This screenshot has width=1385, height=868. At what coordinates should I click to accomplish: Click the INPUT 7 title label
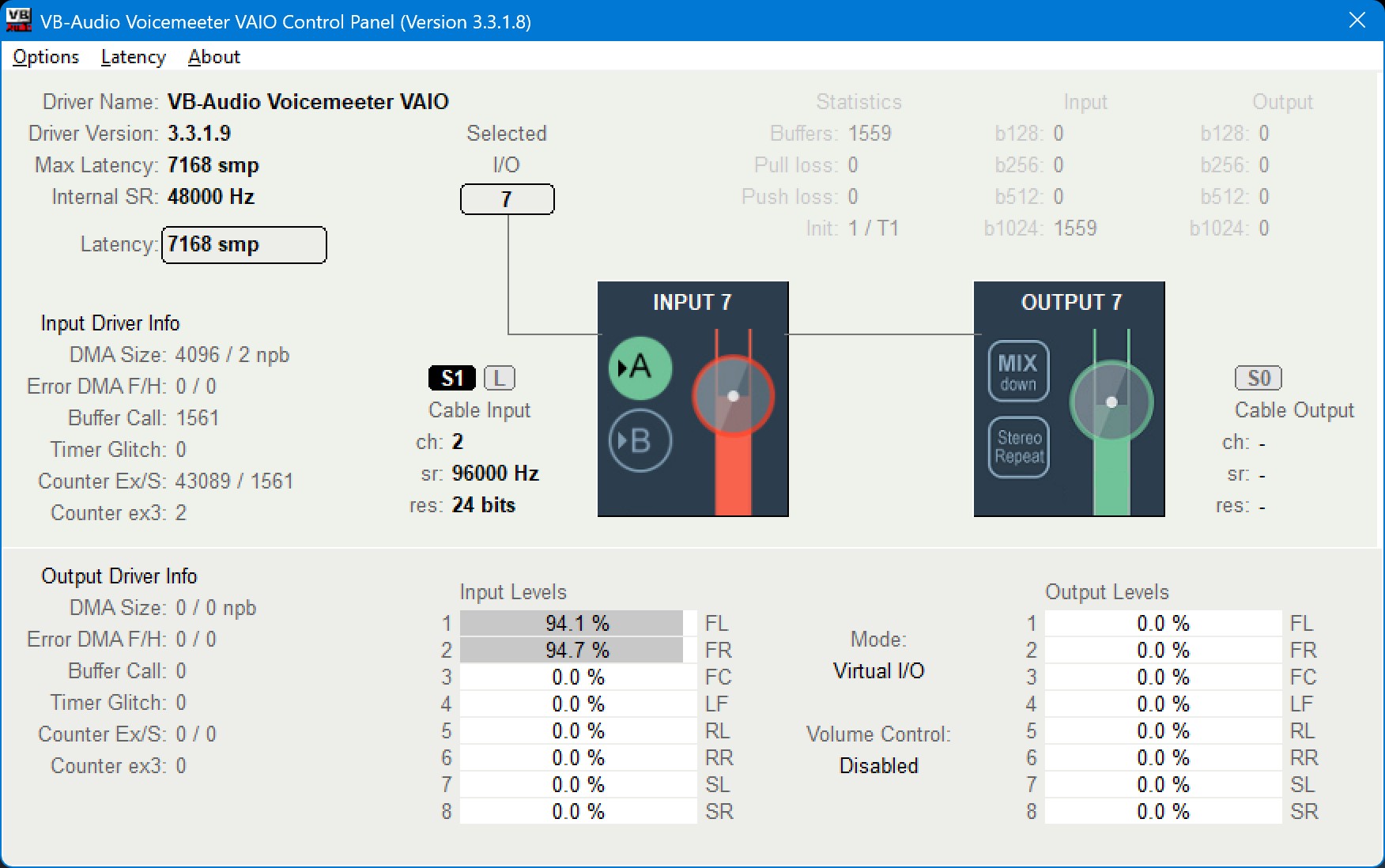[692, 302]
